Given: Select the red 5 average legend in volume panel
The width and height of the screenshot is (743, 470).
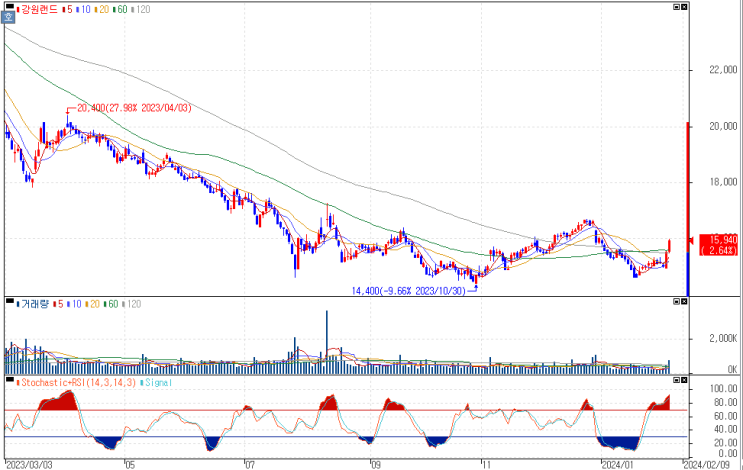Looking at the screenshot, I should pos(60,304).
